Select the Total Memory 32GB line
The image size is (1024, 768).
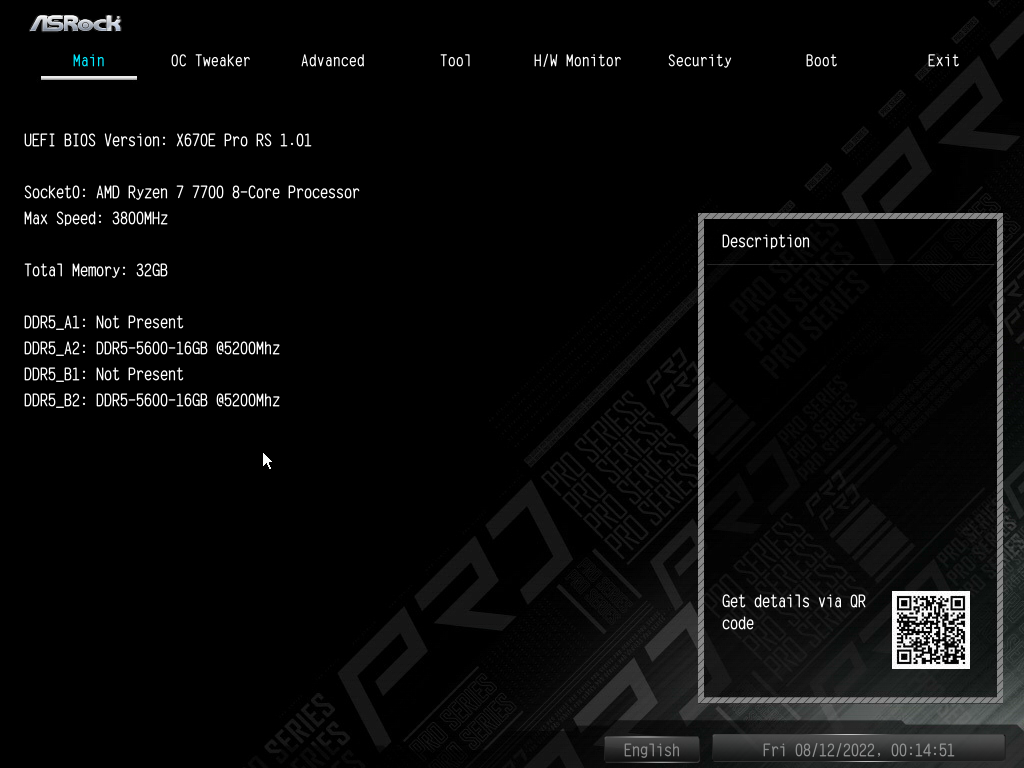[x=95, y=270]
